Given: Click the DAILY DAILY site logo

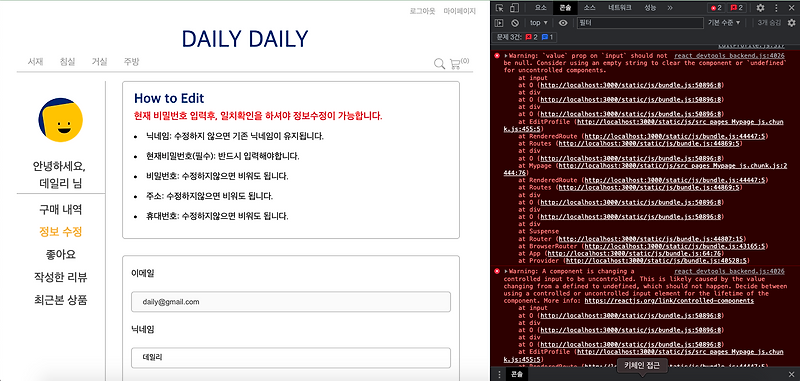Looking at the screenshot, I should 245,39.
